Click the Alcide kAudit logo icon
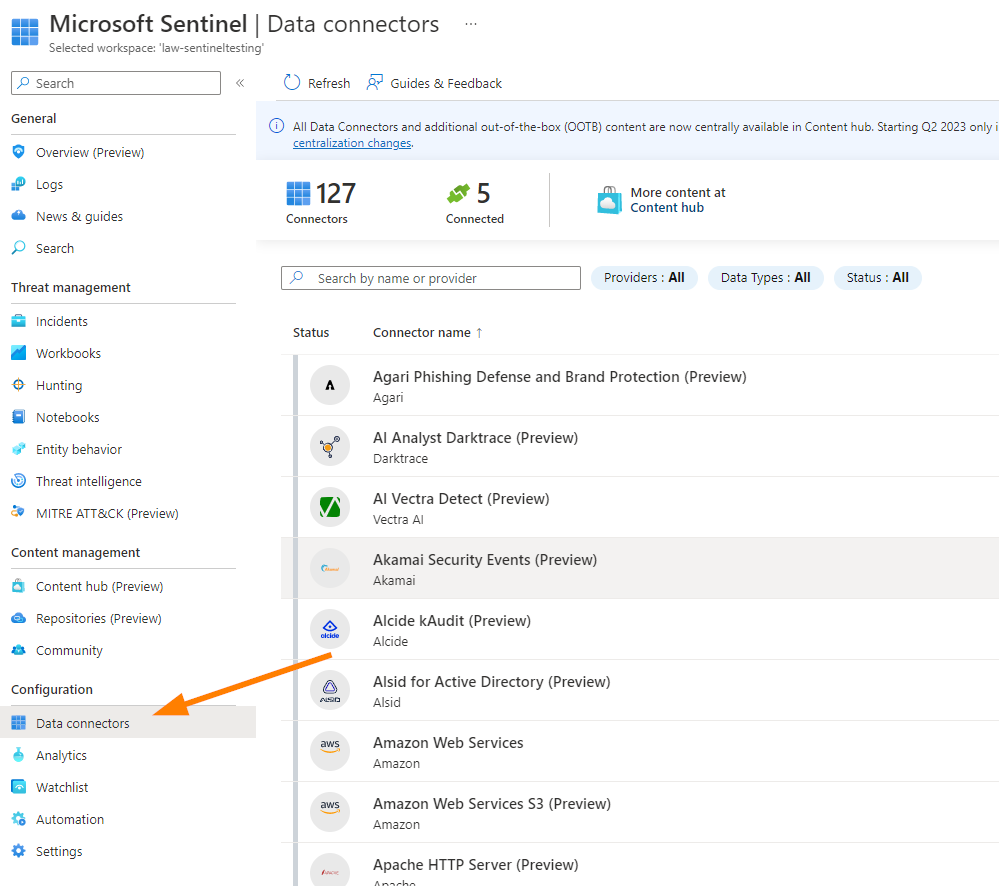The height and width of the screenshot is (886, 999). (330, 629)
